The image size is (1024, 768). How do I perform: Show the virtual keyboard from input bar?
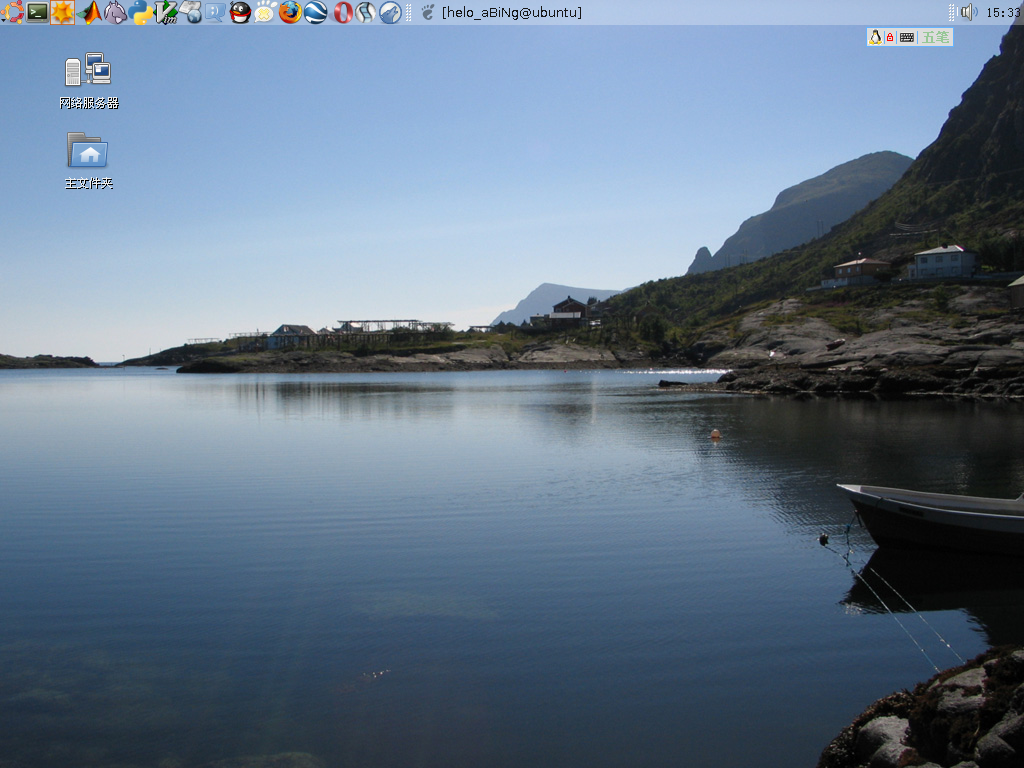coord(906,38)
